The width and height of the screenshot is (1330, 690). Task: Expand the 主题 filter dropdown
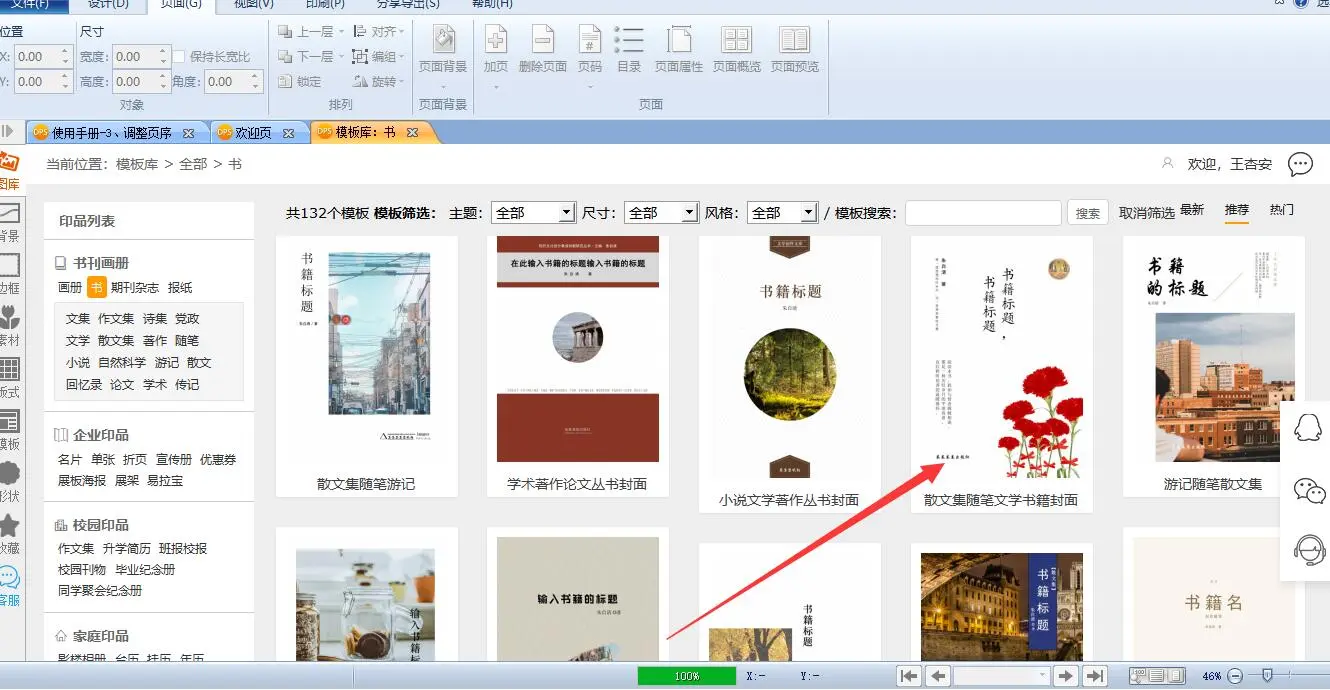click(x=566, y=213)
